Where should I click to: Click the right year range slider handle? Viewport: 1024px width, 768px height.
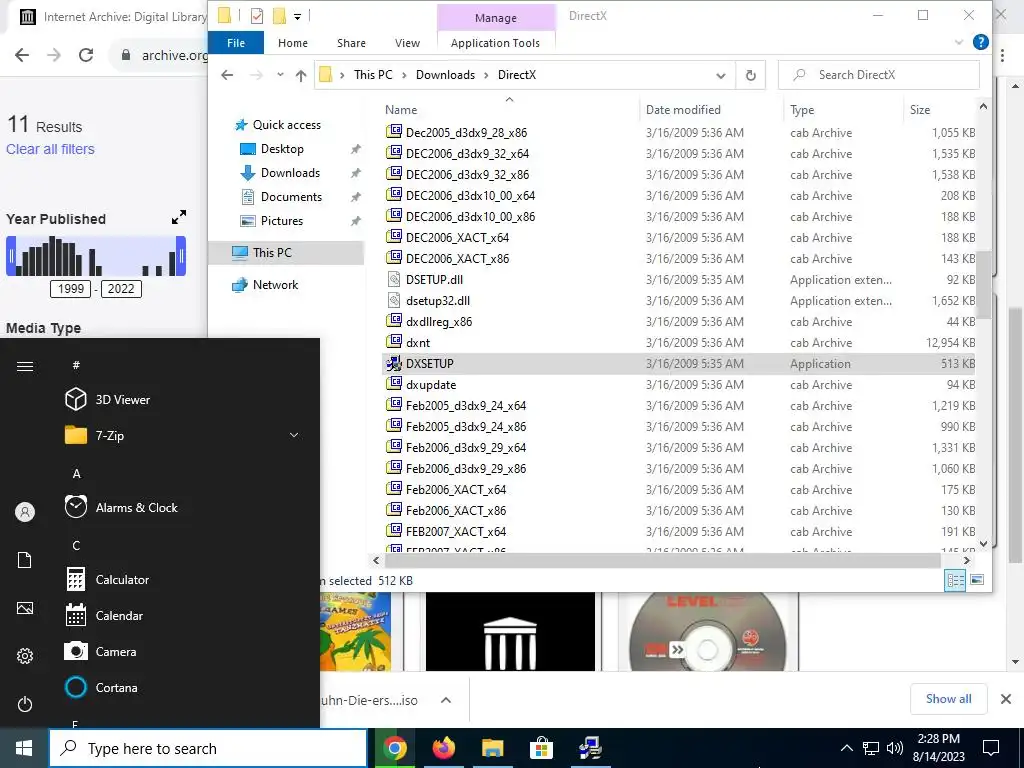[181, 256]
